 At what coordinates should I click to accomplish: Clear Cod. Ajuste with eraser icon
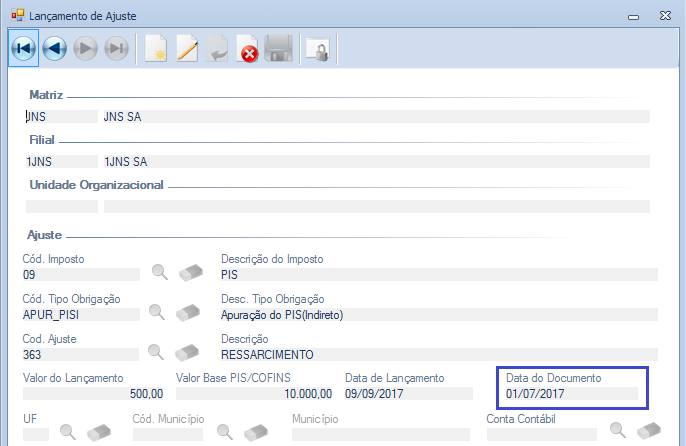pyautogui.click(x=187, y=352)
